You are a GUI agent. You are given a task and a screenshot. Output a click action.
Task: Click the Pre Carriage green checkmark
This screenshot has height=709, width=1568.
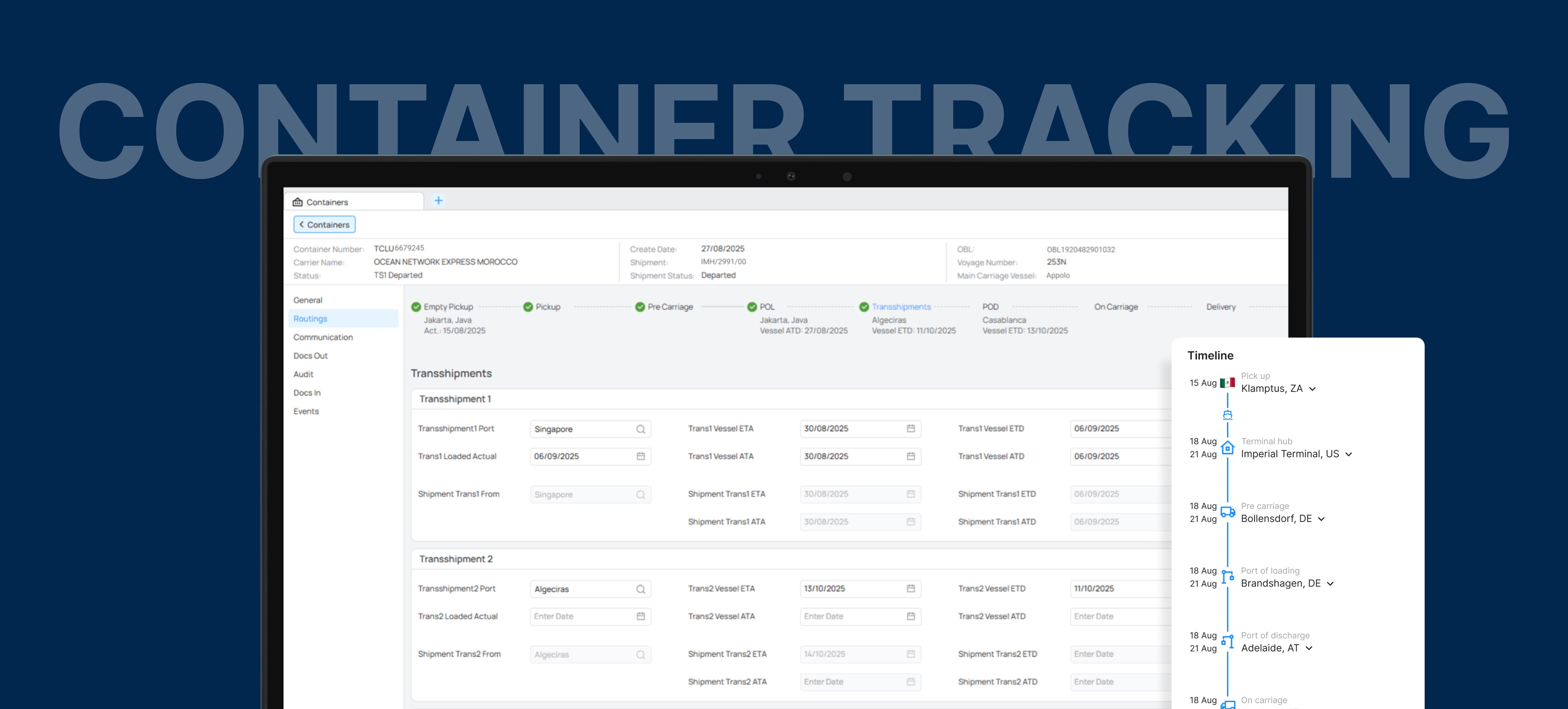tap(640, 307)
